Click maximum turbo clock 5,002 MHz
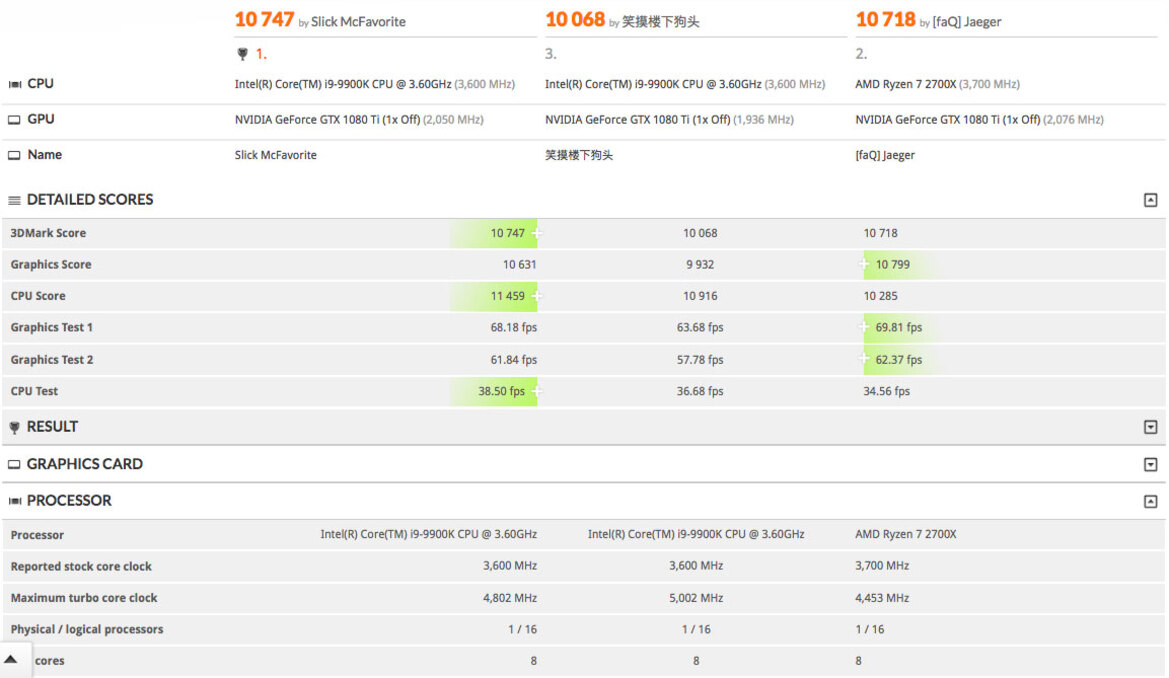The height and width of the screenshot is (678, 1169). [x=696, y=598]
